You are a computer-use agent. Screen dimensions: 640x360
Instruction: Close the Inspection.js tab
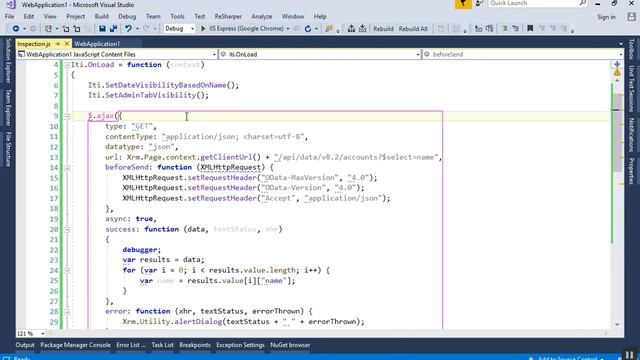click(x=67, y=44)
